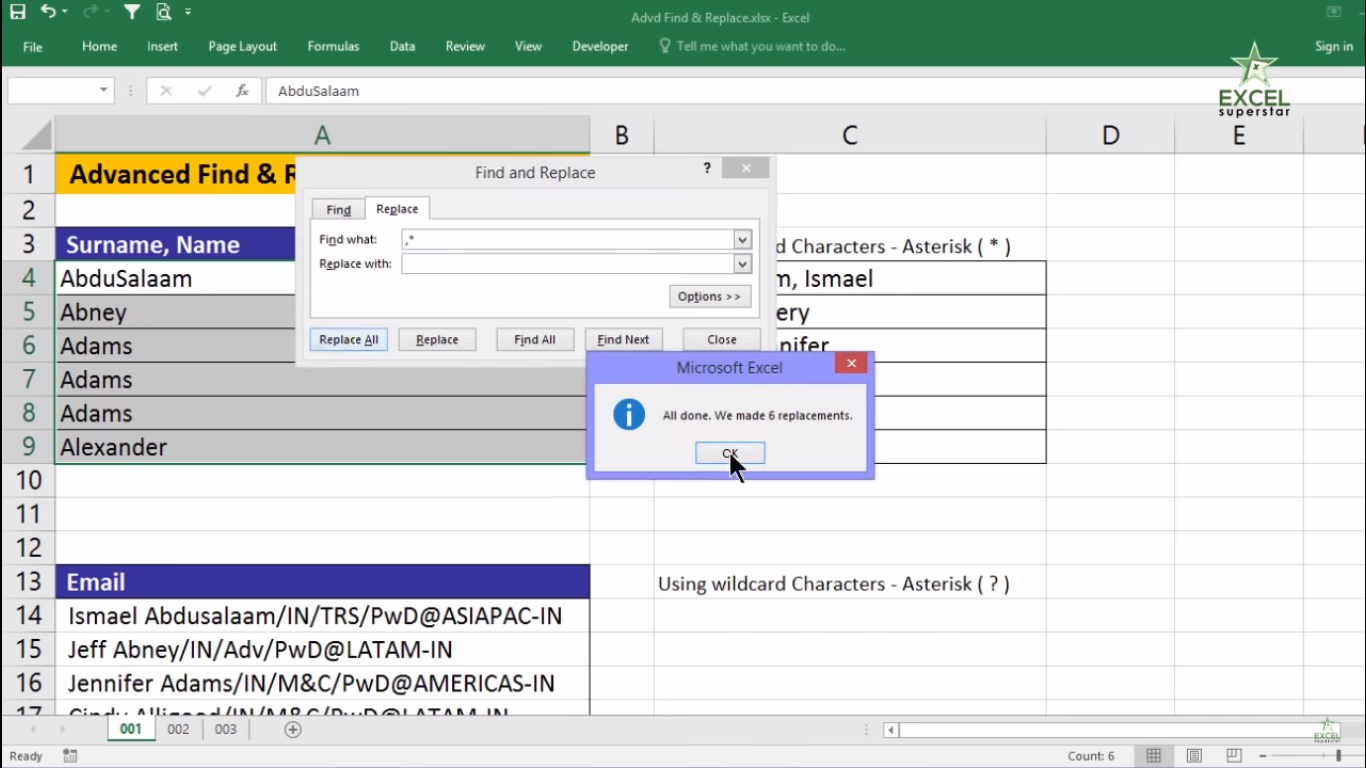The width and height of the screenshot is (1366, 768).
Task: Click the Close button in Find and Replace
Action: coord(722,340)
